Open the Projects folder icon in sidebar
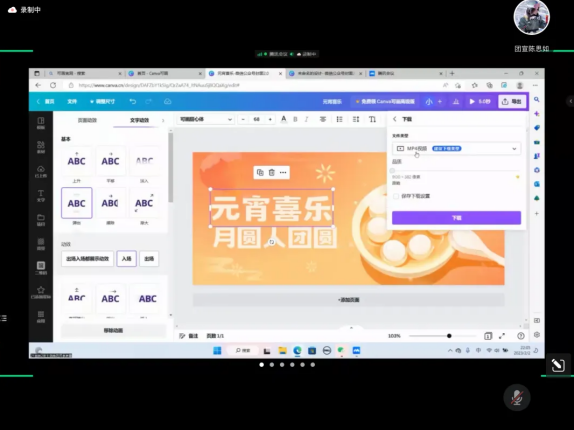Screen dimensions: 574x430 [41, 220]
